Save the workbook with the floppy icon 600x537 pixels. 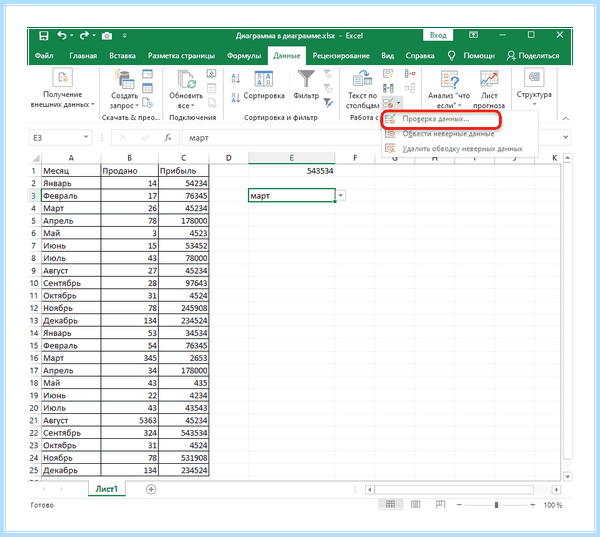click(x=44, y=36)
